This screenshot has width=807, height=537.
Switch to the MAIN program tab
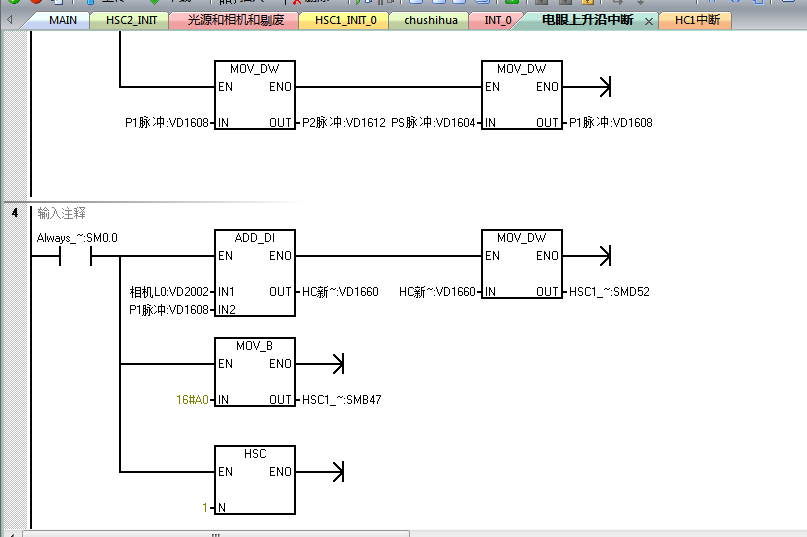[x=62, y=20]
